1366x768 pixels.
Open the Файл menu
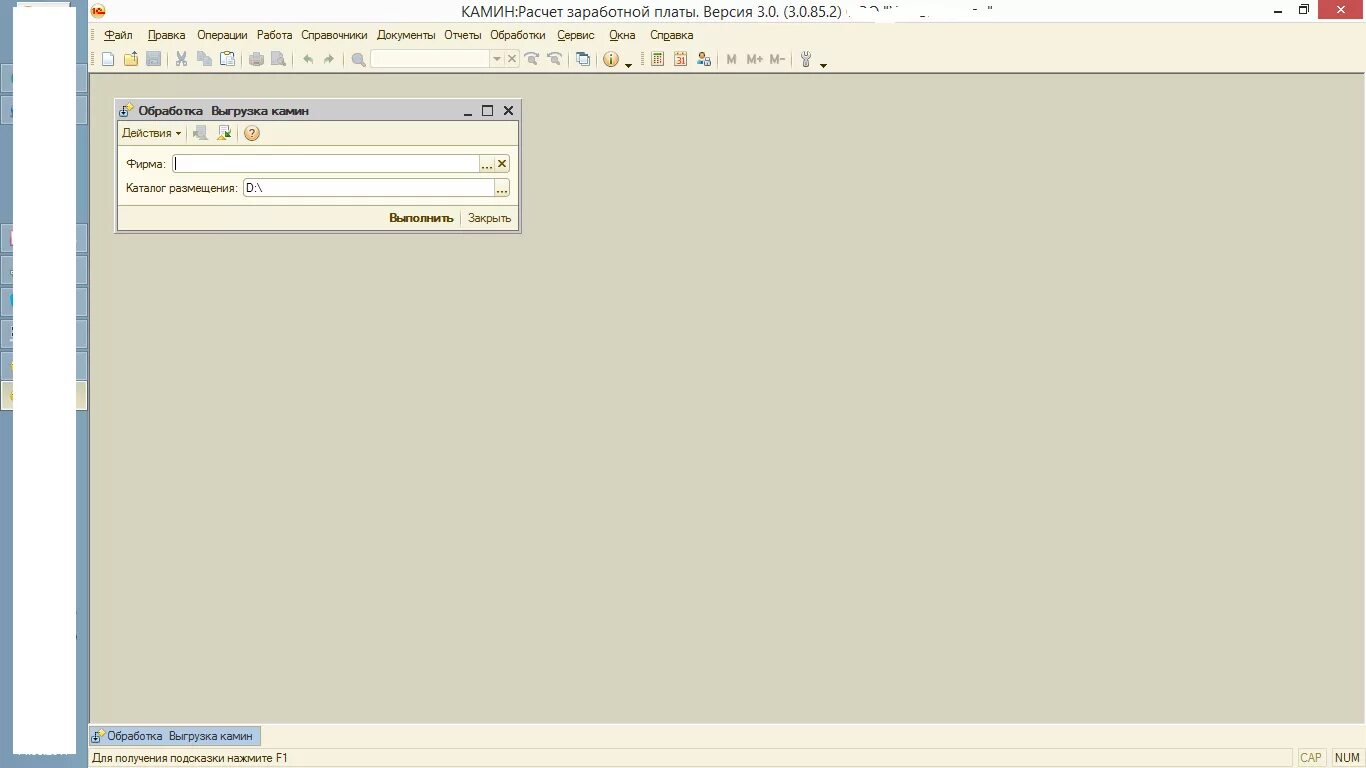118,35
